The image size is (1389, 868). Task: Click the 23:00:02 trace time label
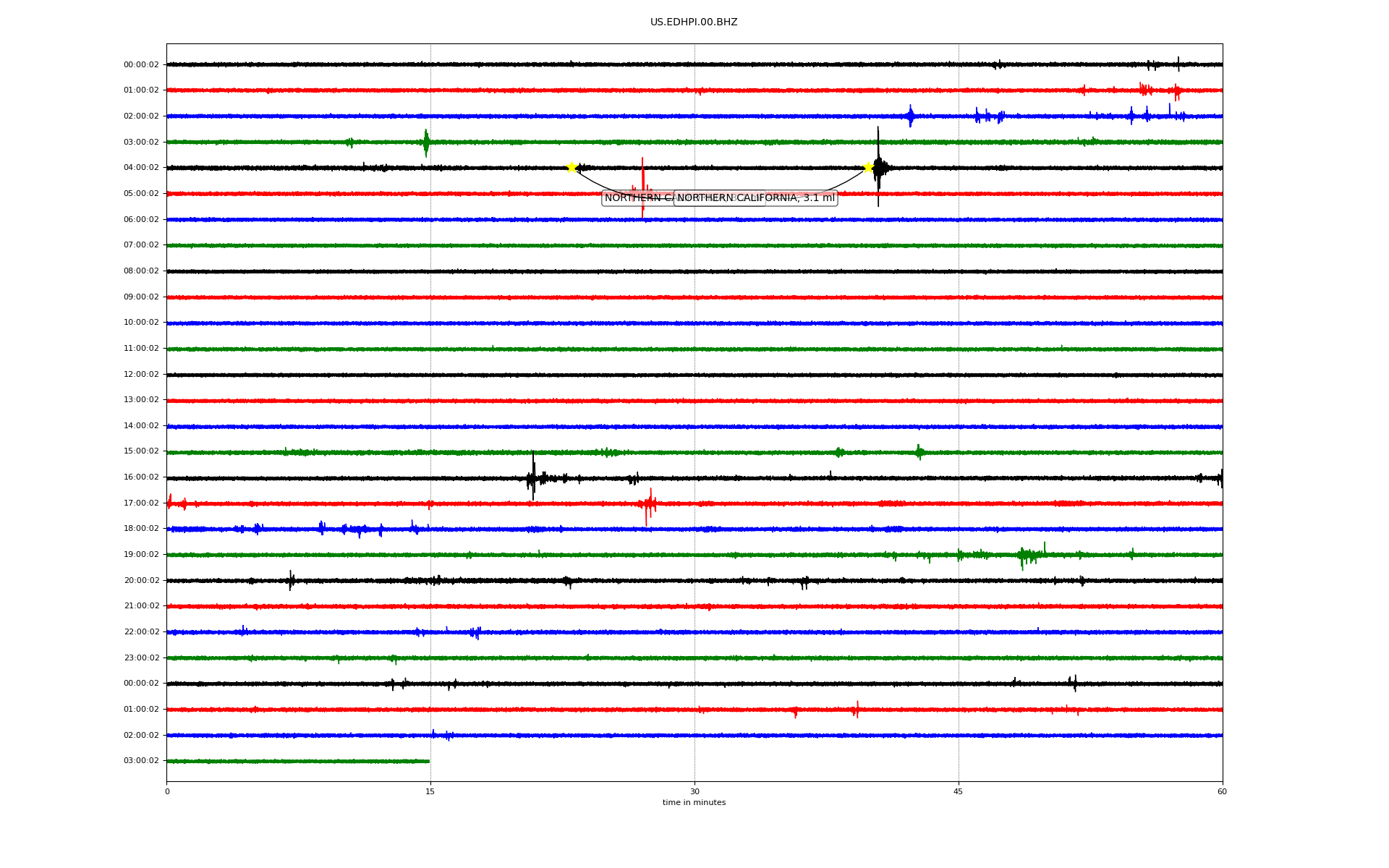tap(141, 658)
